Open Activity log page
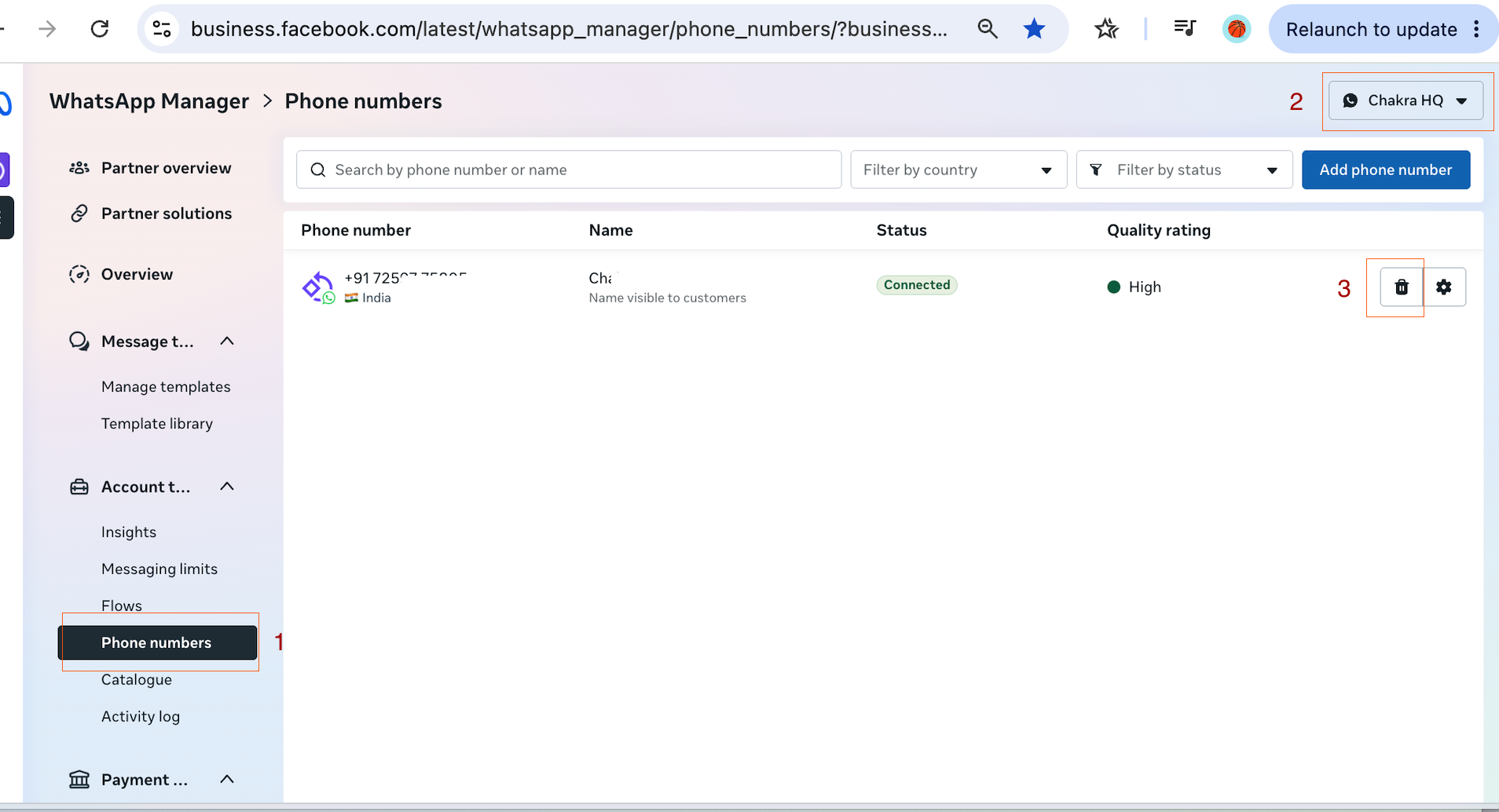Image resolution: width=1499 pixels, height=812 pixels. [141, 716]
